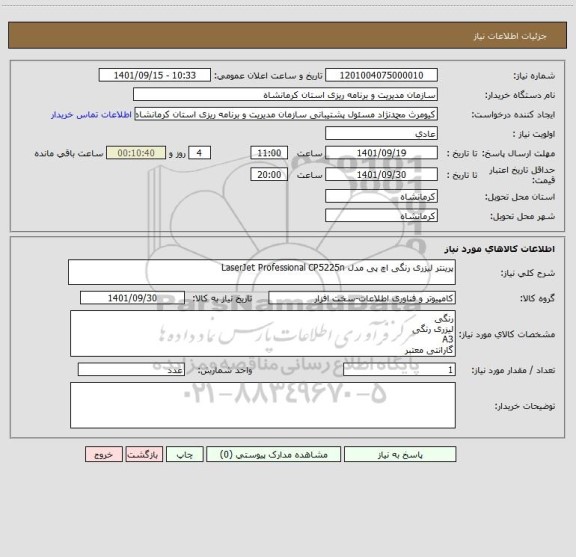This screenshot has width=576, height=557.
Task: Select the شماره نیاز field 1201004075000010
Action: tap(381, 75)
